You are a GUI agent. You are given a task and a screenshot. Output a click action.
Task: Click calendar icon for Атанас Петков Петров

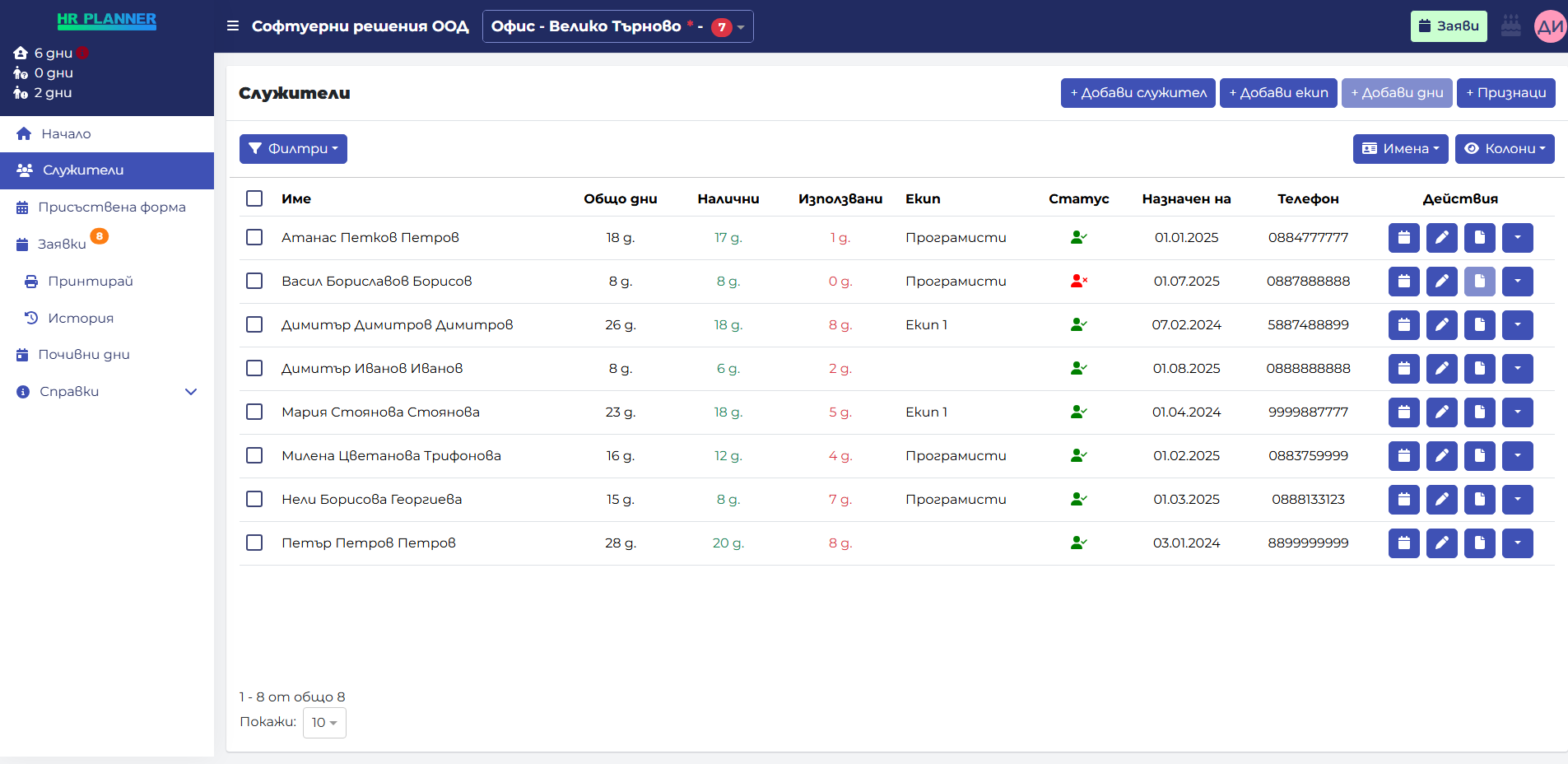(1403, 238)
